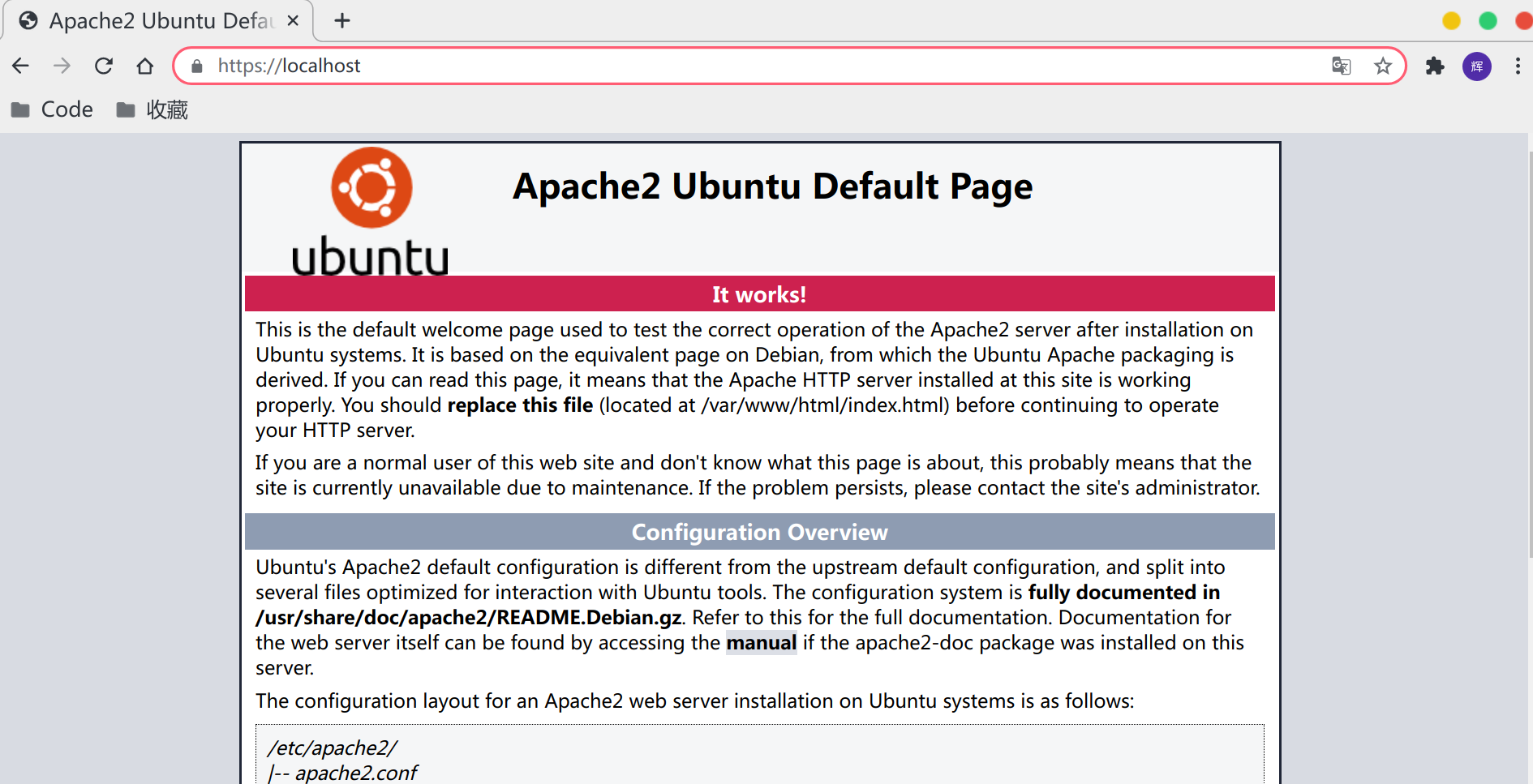Follow the manual documentation link

[761, 643]
